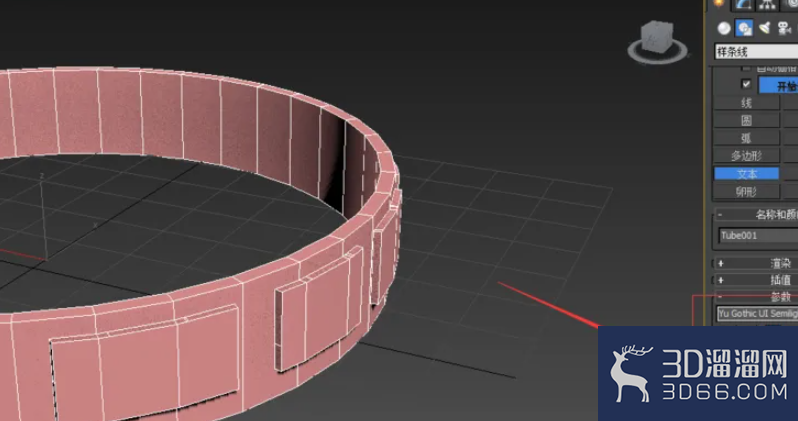Select the Lights category icon
Image resolution: width=798 pixels, height=421 pixels.
pyautogui.click(x=764, y=28)
